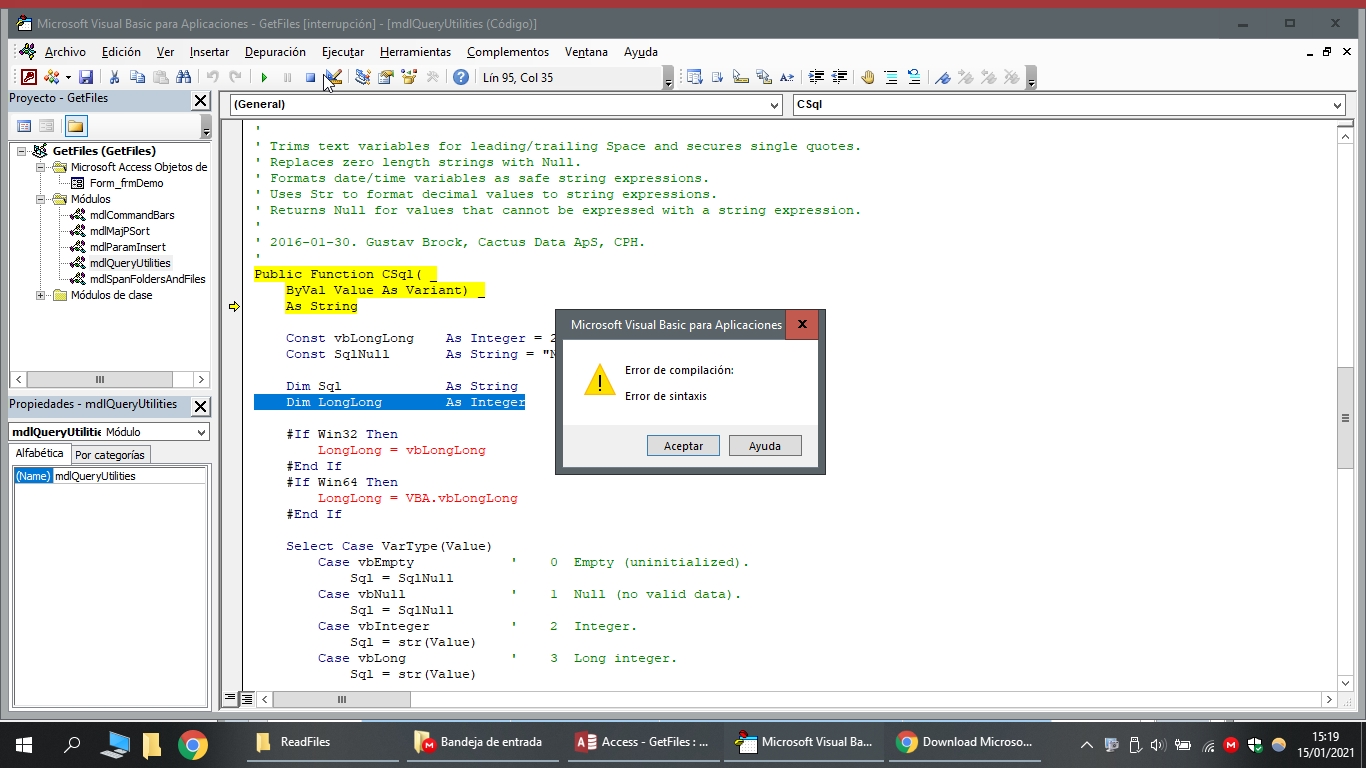The width and height of the screenshot is (1366, 768).
Task: Open the Insert Module dropdown arrow
Action: 68,77
